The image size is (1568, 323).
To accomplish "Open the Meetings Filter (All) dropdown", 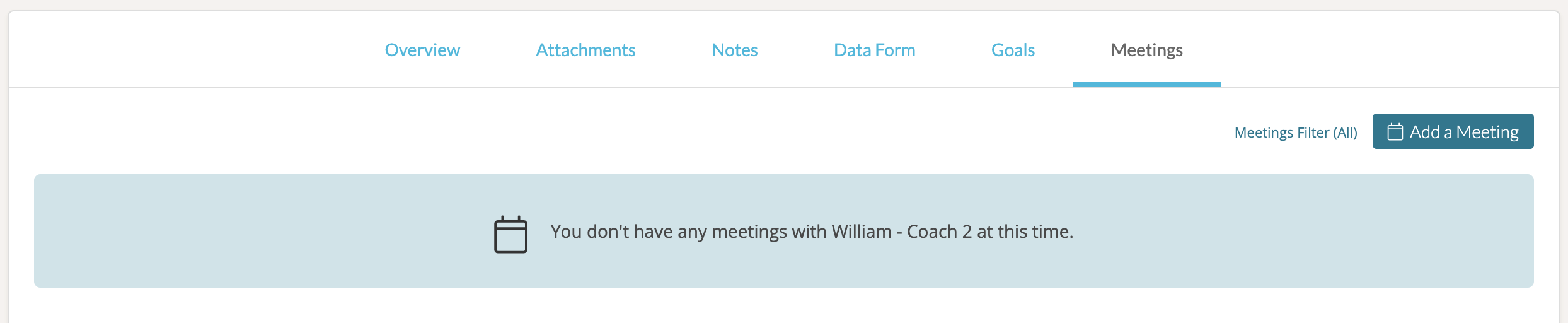I will click(x=1295, y=132).
